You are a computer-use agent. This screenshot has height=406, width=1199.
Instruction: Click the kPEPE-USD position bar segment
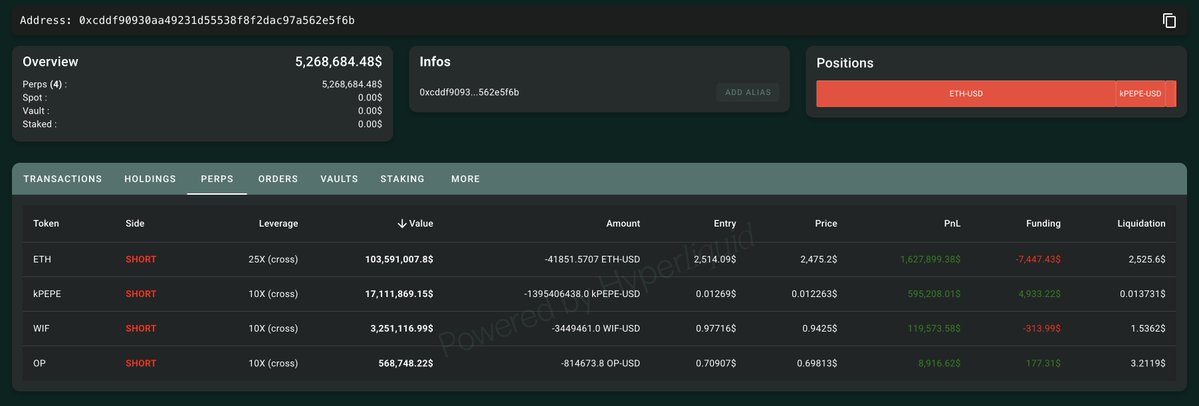pyautogui.click(x=1140, y=94)
